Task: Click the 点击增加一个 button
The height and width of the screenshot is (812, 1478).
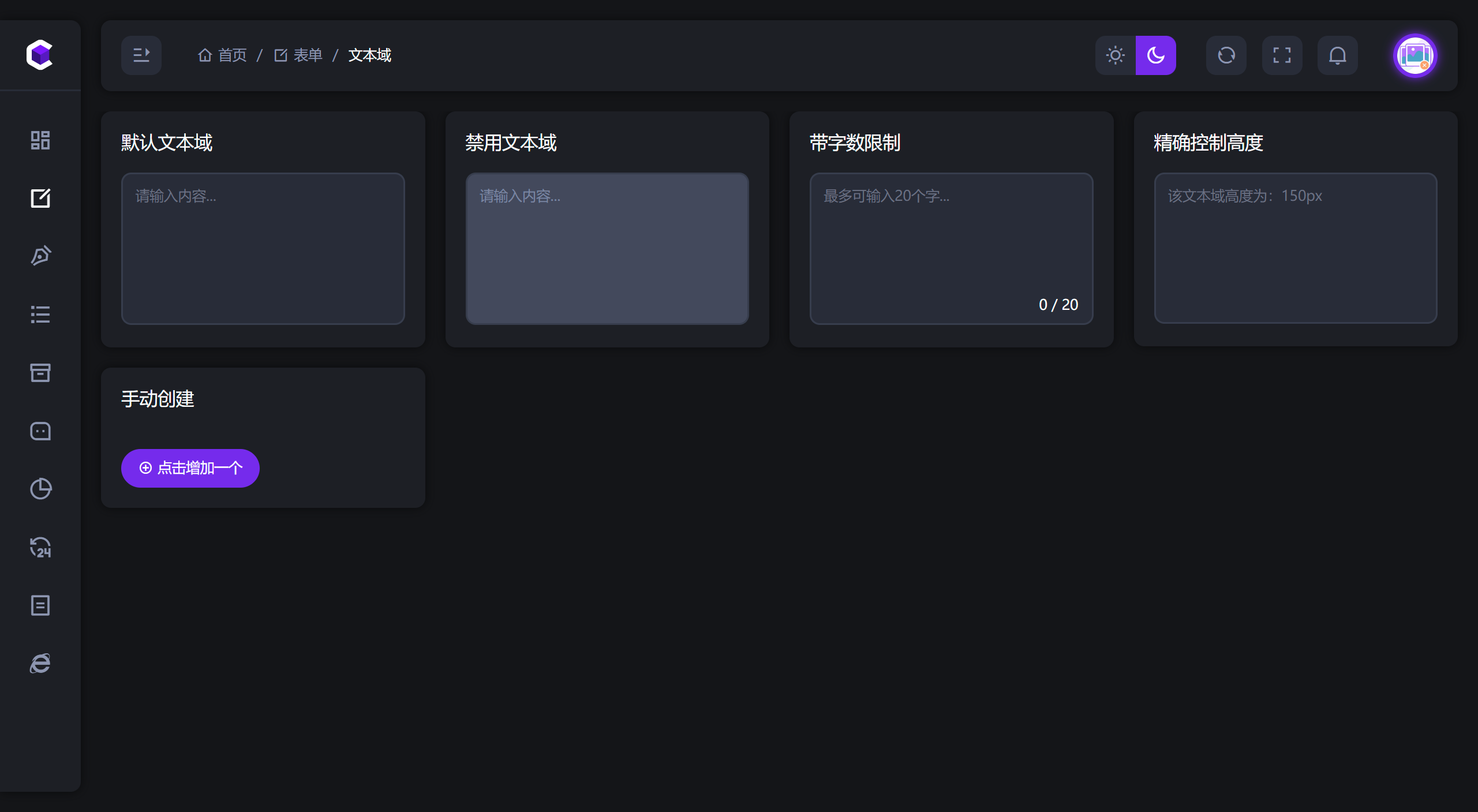Action: (190, 468)
